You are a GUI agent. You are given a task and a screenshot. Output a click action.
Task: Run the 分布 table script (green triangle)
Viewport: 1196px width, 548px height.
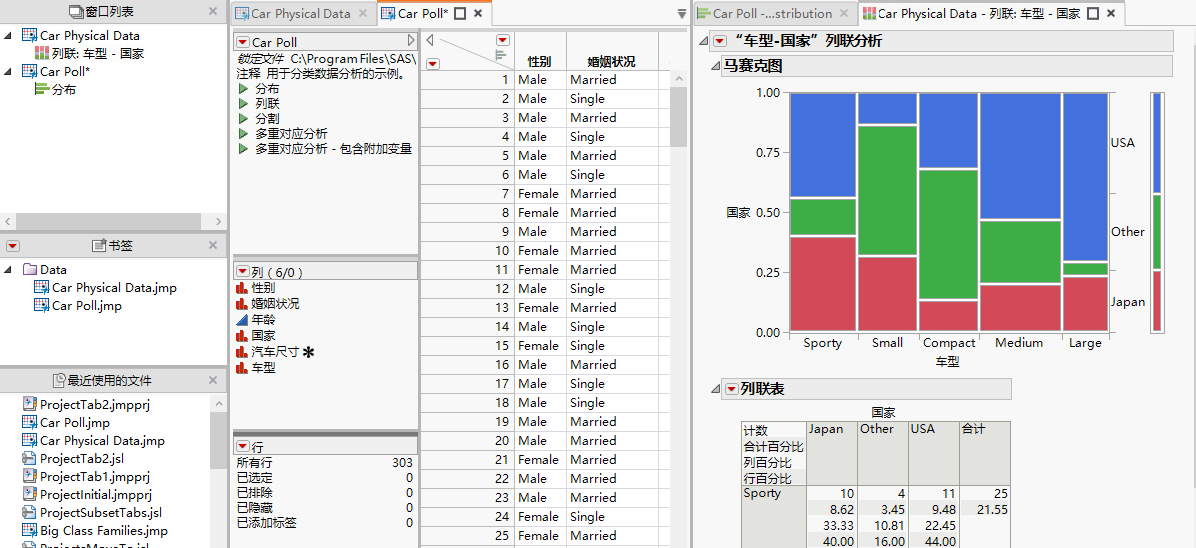pyautogui.click(x=243, y=89)
